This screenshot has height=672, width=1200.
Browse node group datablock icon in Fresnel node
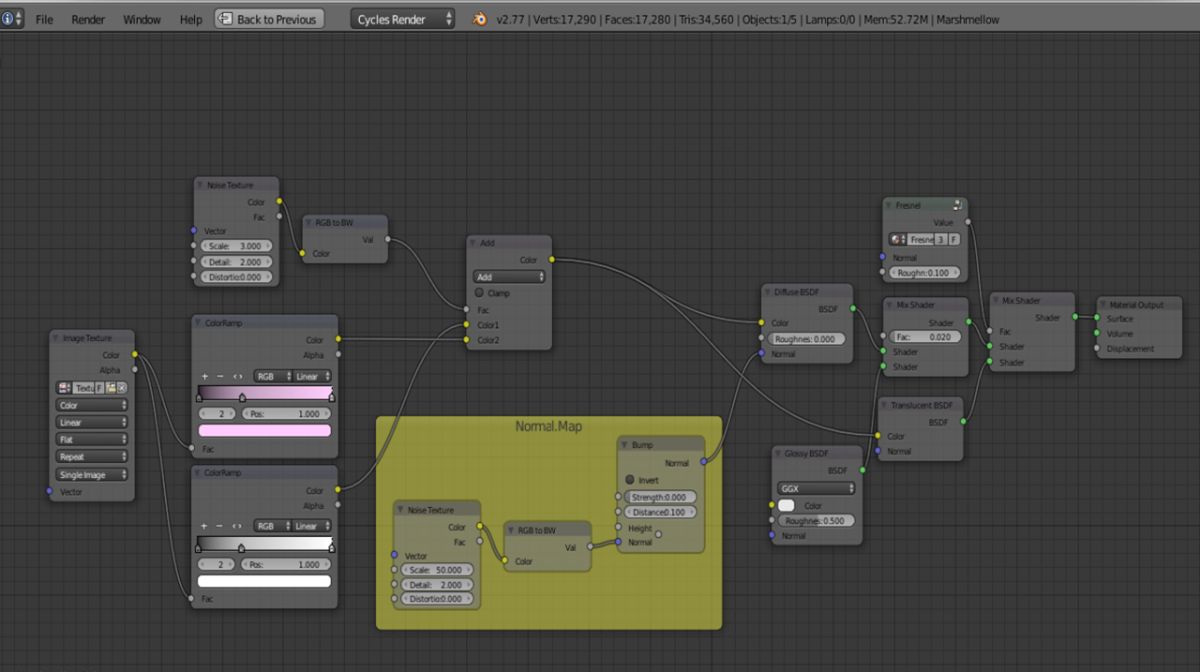[x=897, y=240]
